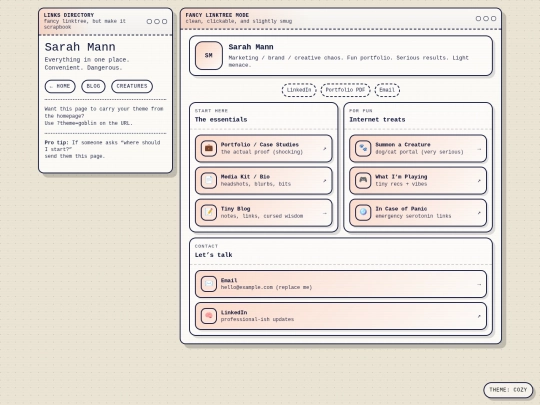Click the Sarah Mann heading in Links Directory
The height and width of the screenshot is (405, 540).
80,47
